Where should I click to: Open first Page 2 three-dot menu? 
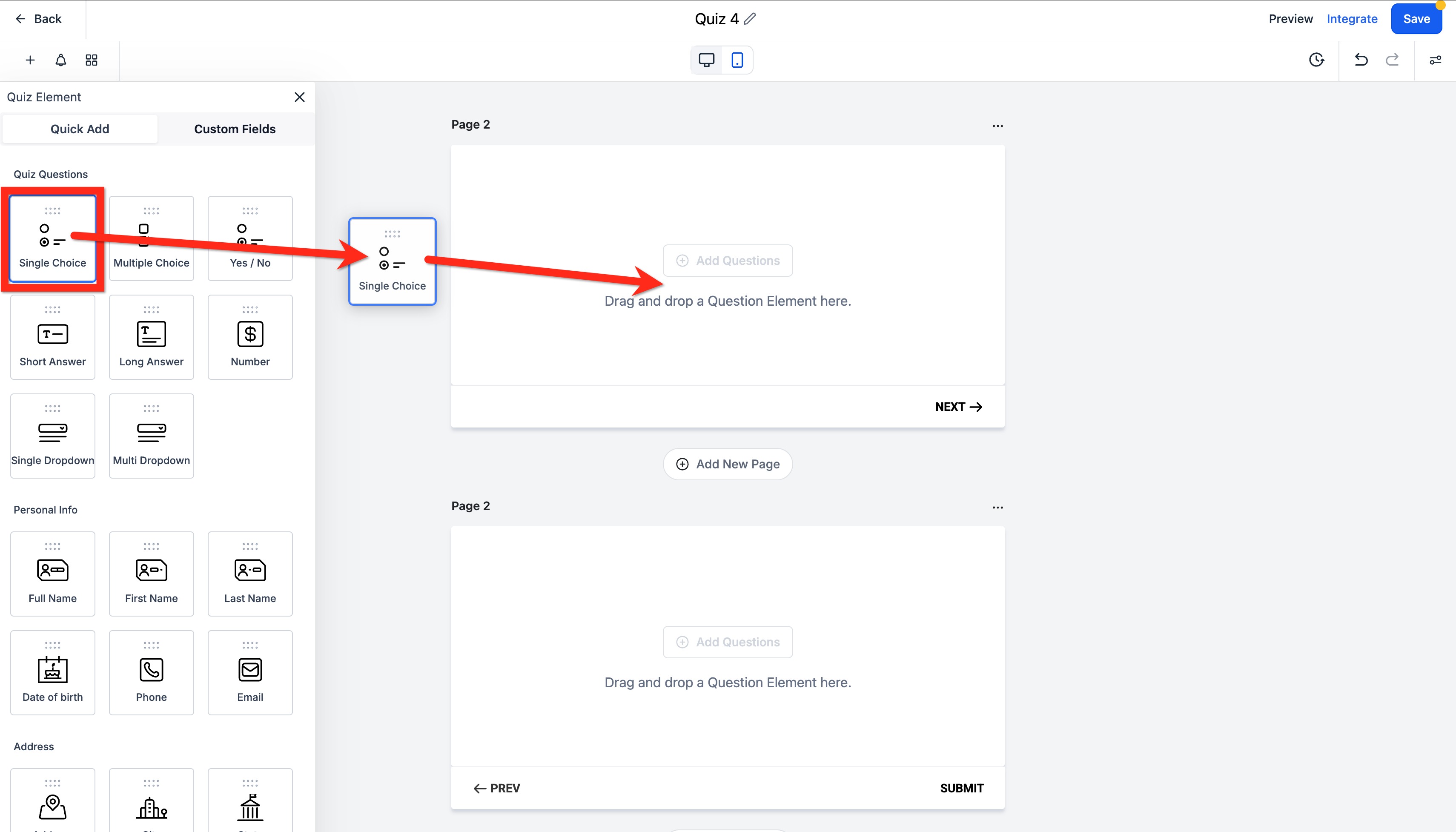click(997, 126)
